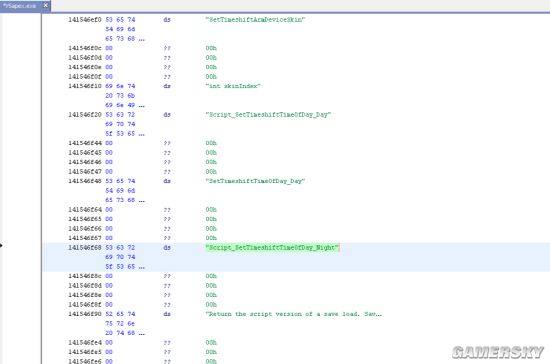Select the r5apex.exe tab
550x364 pixels.
[20, 6]
